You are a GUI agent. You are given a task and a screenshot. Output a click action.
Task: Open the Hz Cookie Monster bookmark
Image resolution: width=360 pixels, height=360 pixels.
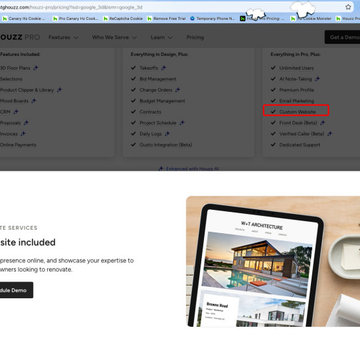pos(311,19)
